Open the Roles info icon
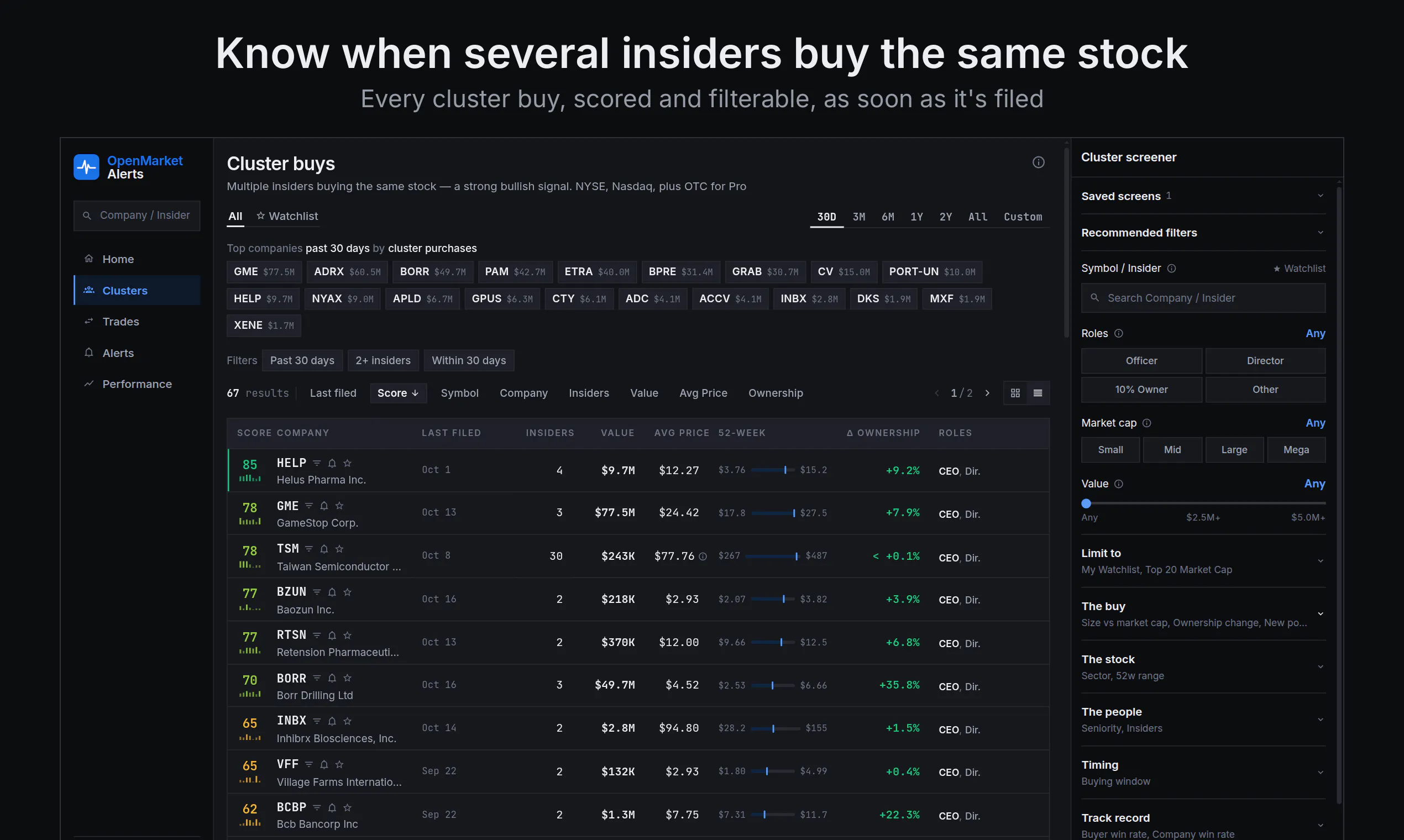The width and height of the screenshot is (1404, 840). 1119,333
